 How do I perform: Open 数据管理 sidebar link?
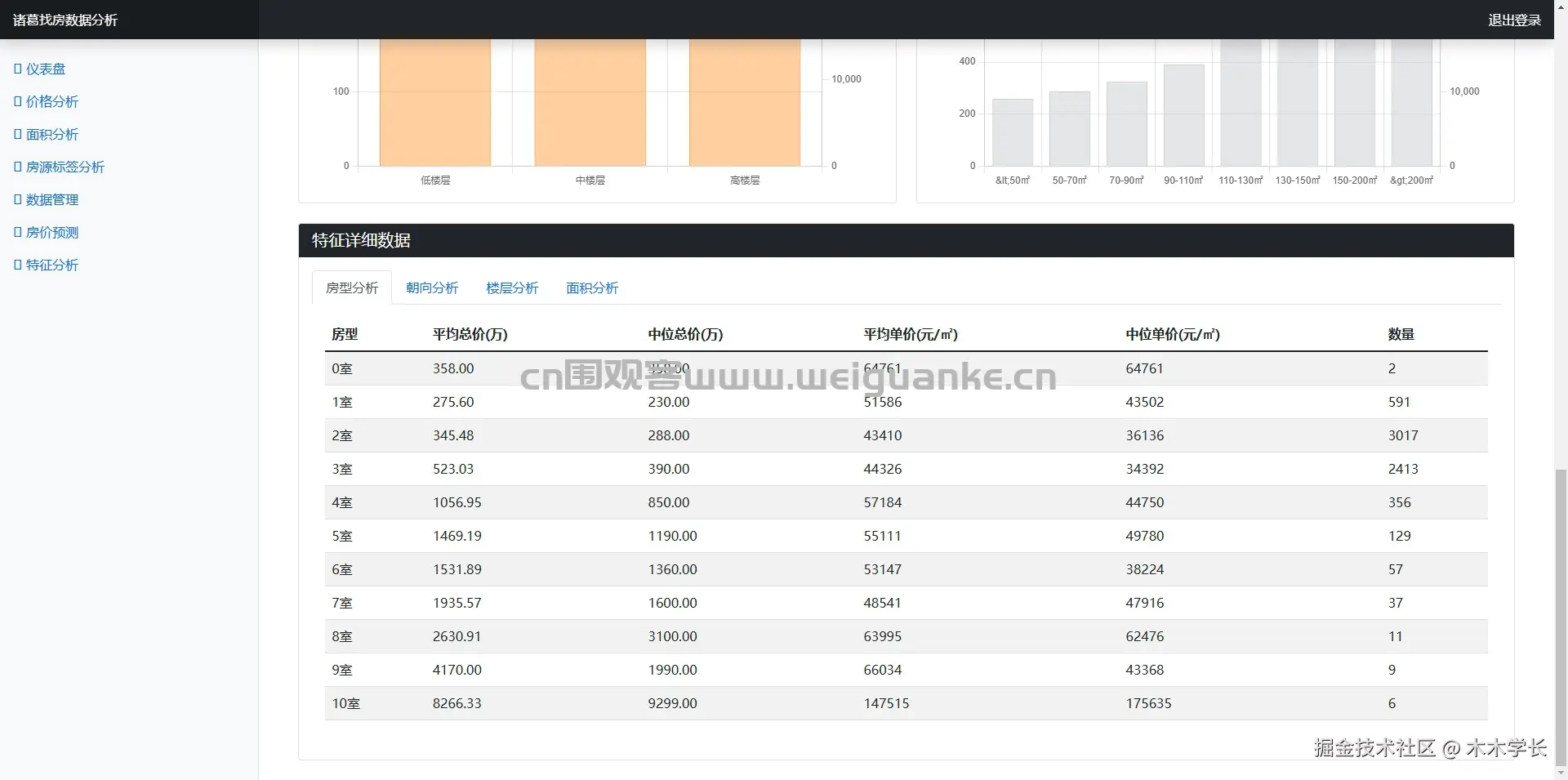47,200
